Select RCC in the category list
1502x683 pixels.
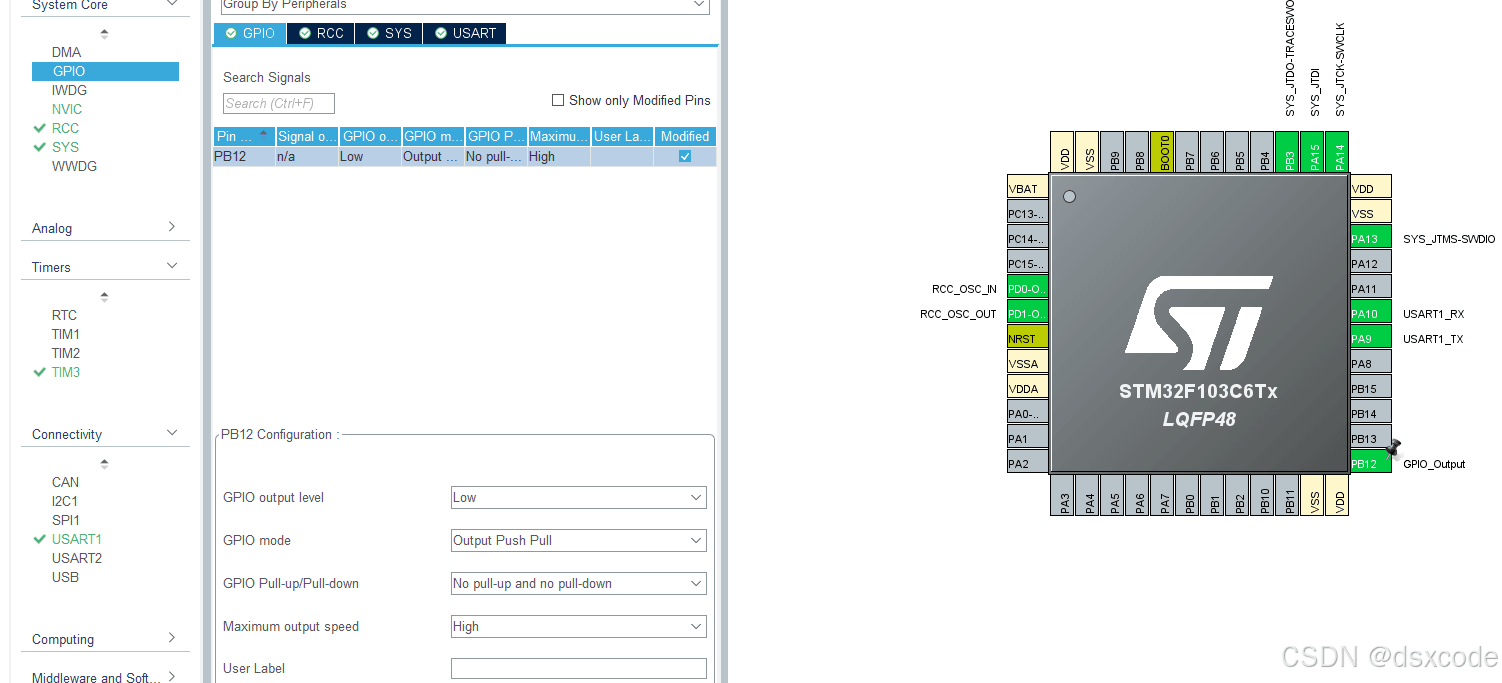(65, 128)
